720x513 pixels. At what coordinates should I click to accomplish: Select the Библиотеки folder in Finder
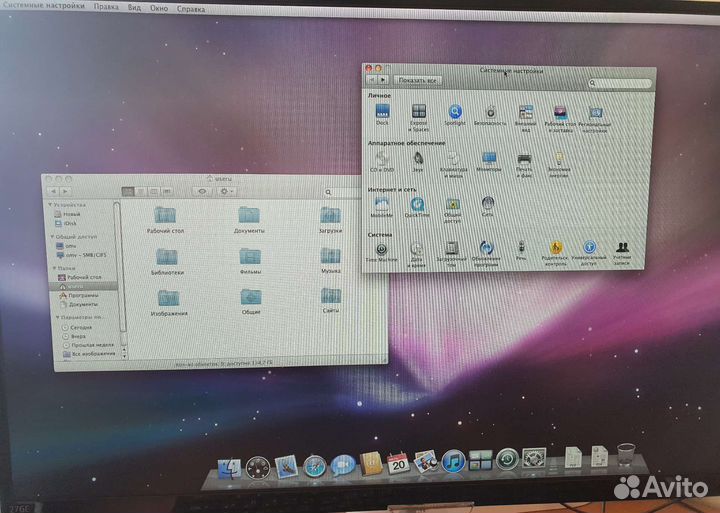(x=167, y=261)
